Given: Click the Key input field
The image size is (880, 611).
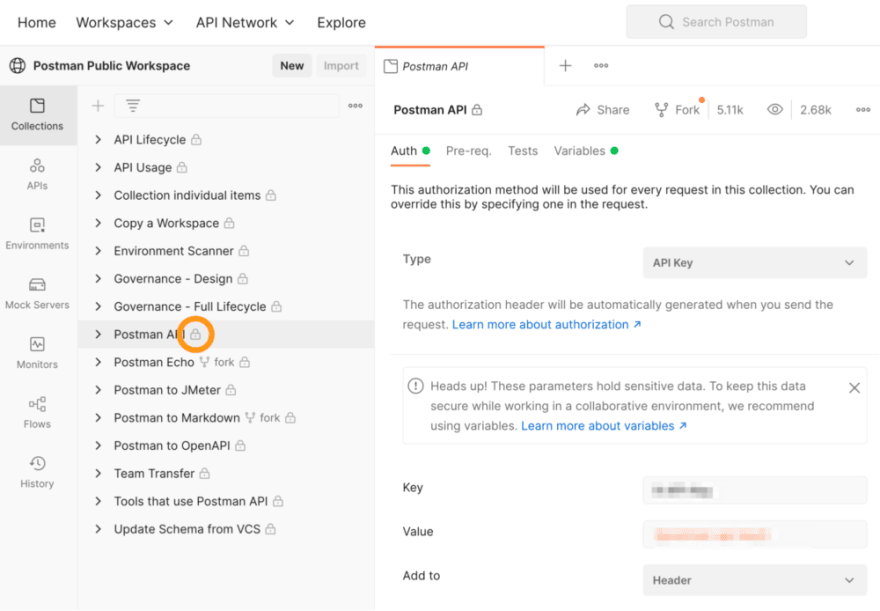Looking at the screenshot, I should click(x=754, y=490).
